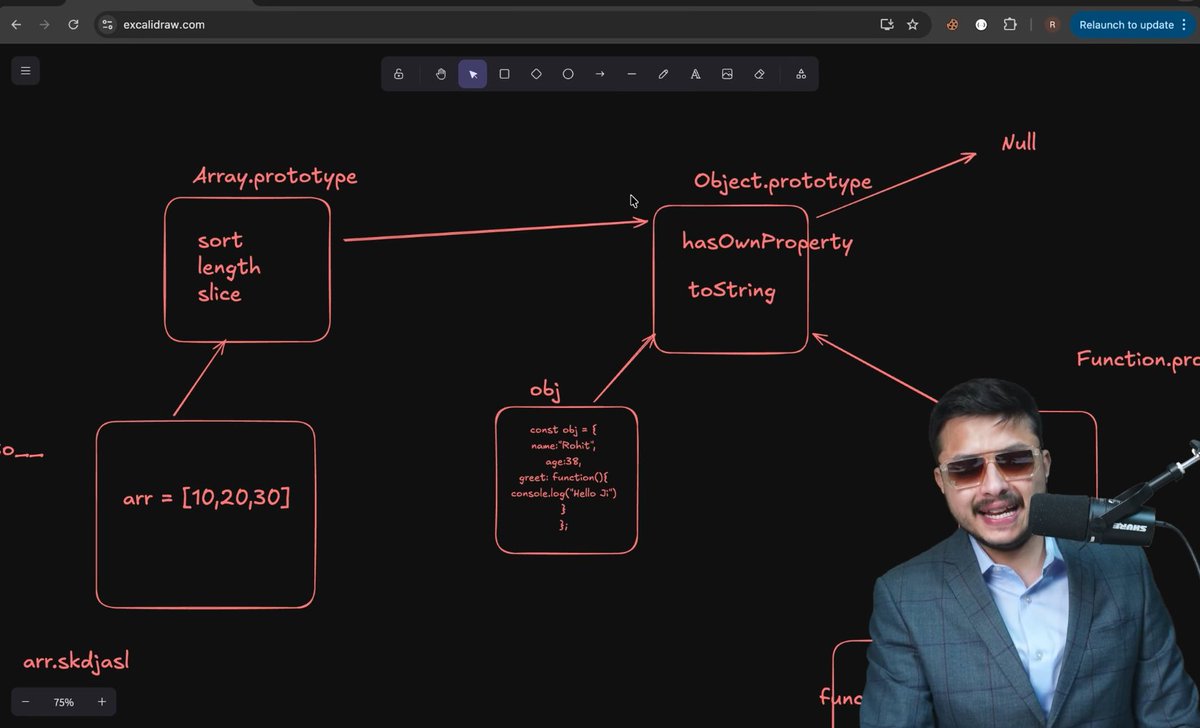Toggle the keep-tool-locked padlock

pos(399,73)
